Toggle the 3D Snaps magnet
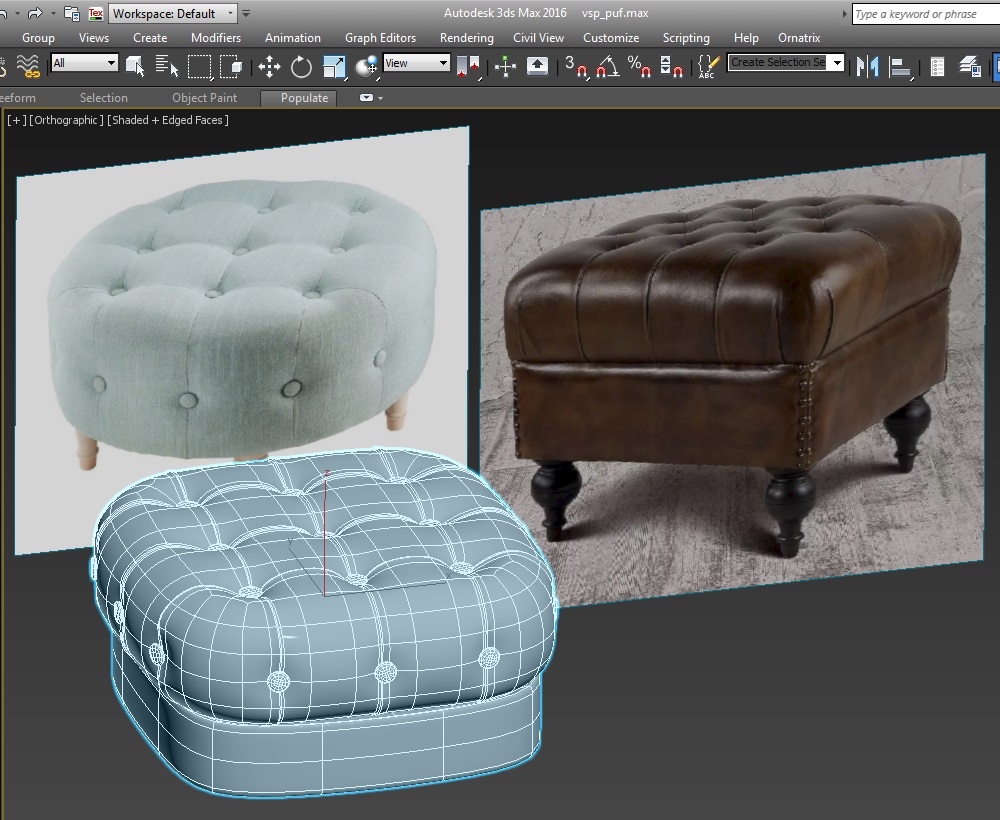The image size is (1000, 820). click(x=576, y=67)
